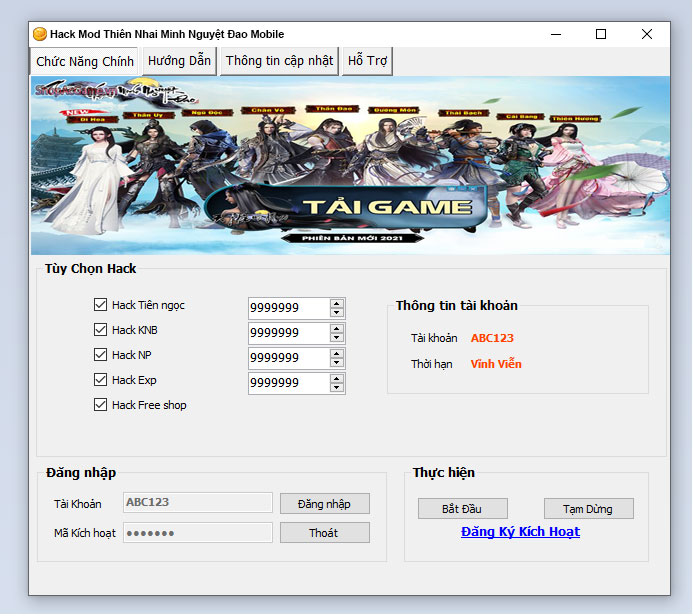Click the Đăng nhập button
Viewport: 693px width, 616px height.
coord(324,504)
